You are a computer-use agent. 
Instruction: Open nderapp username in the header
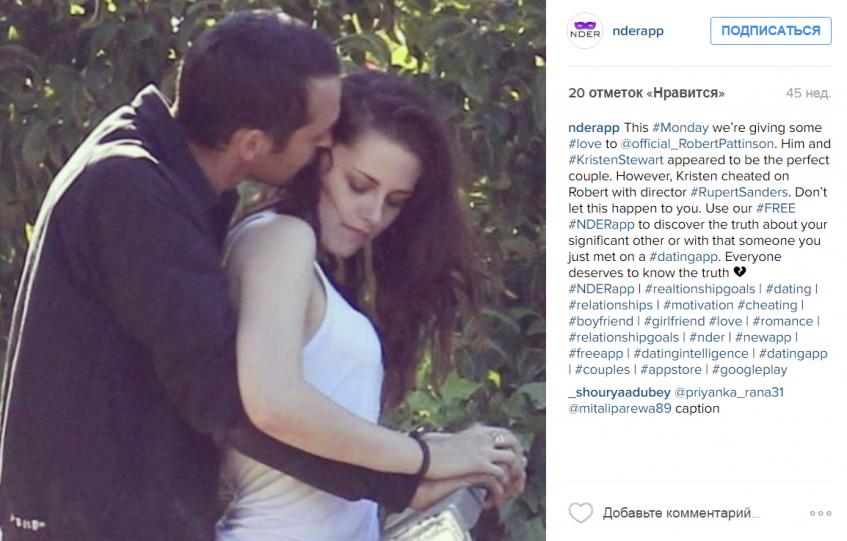pyautogui.click(x=638, y=31)
